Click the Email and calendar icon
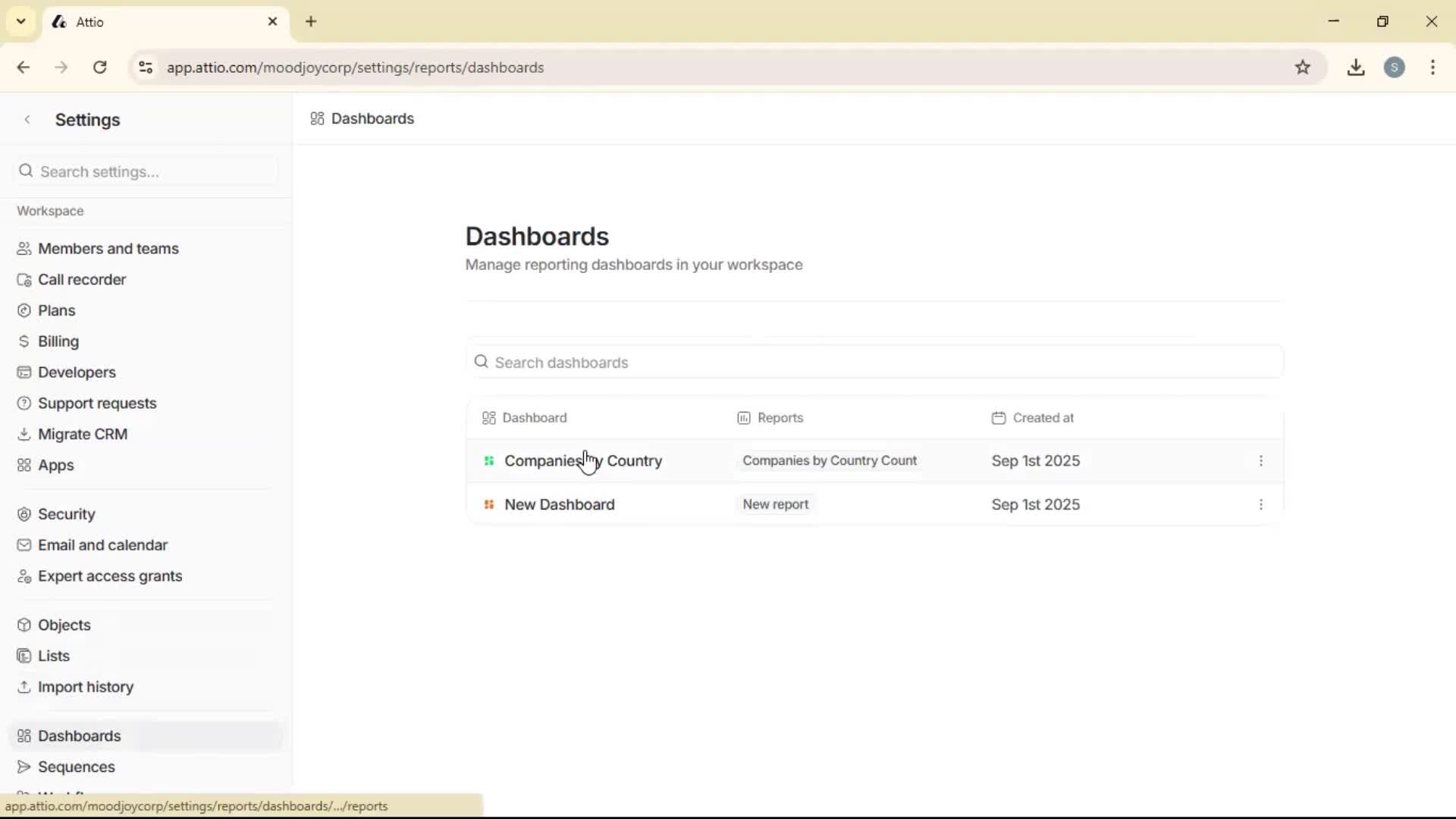Screen dimensions: 1456x819 [24, 544]
